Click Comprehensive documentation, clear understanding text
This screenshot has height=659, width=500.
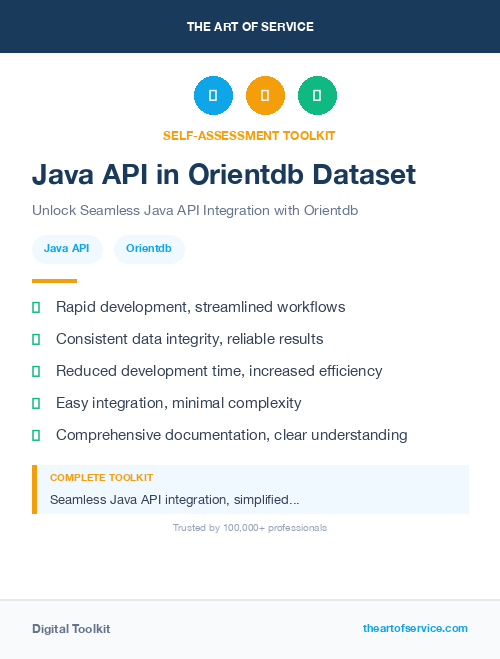pyautogui.click(x=232, y=435)
